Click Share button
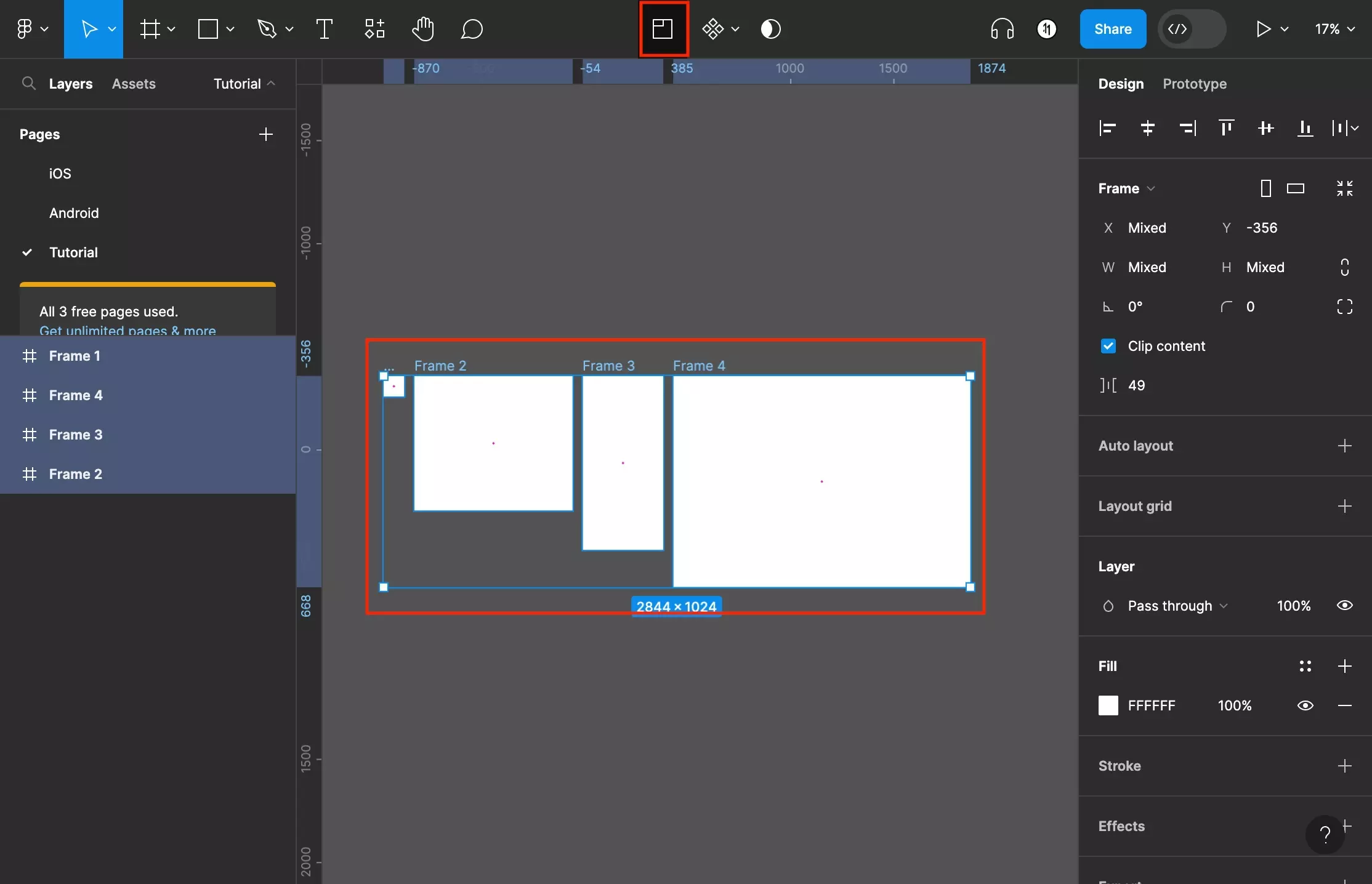Image resolution: width=1372 pixels, height=884 pixels. [x=1112, y=29]
